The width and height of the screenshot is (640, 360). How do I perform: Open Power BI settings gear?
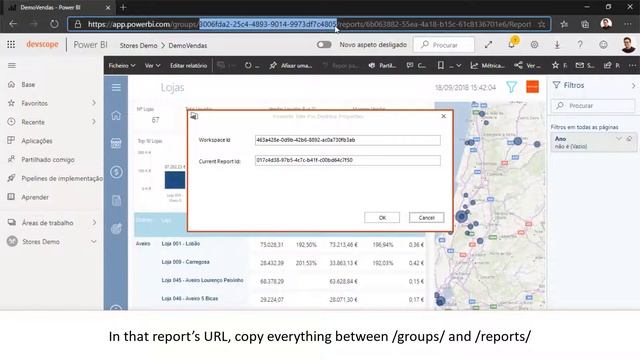pyautogui.click(x=534, y=44)
